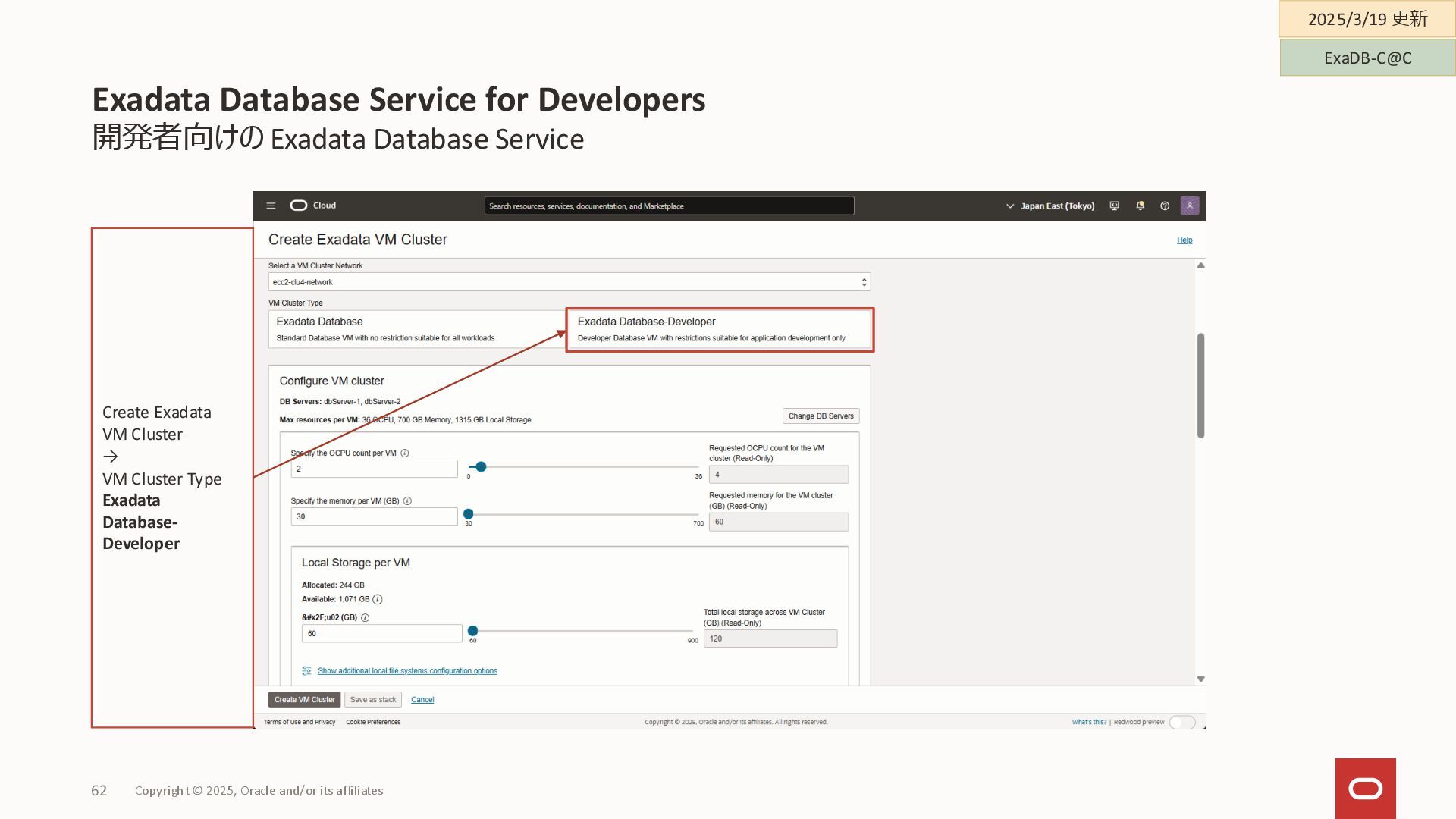
Task: Click the OCPU count slider handle
Action: (x=481, y=467)
